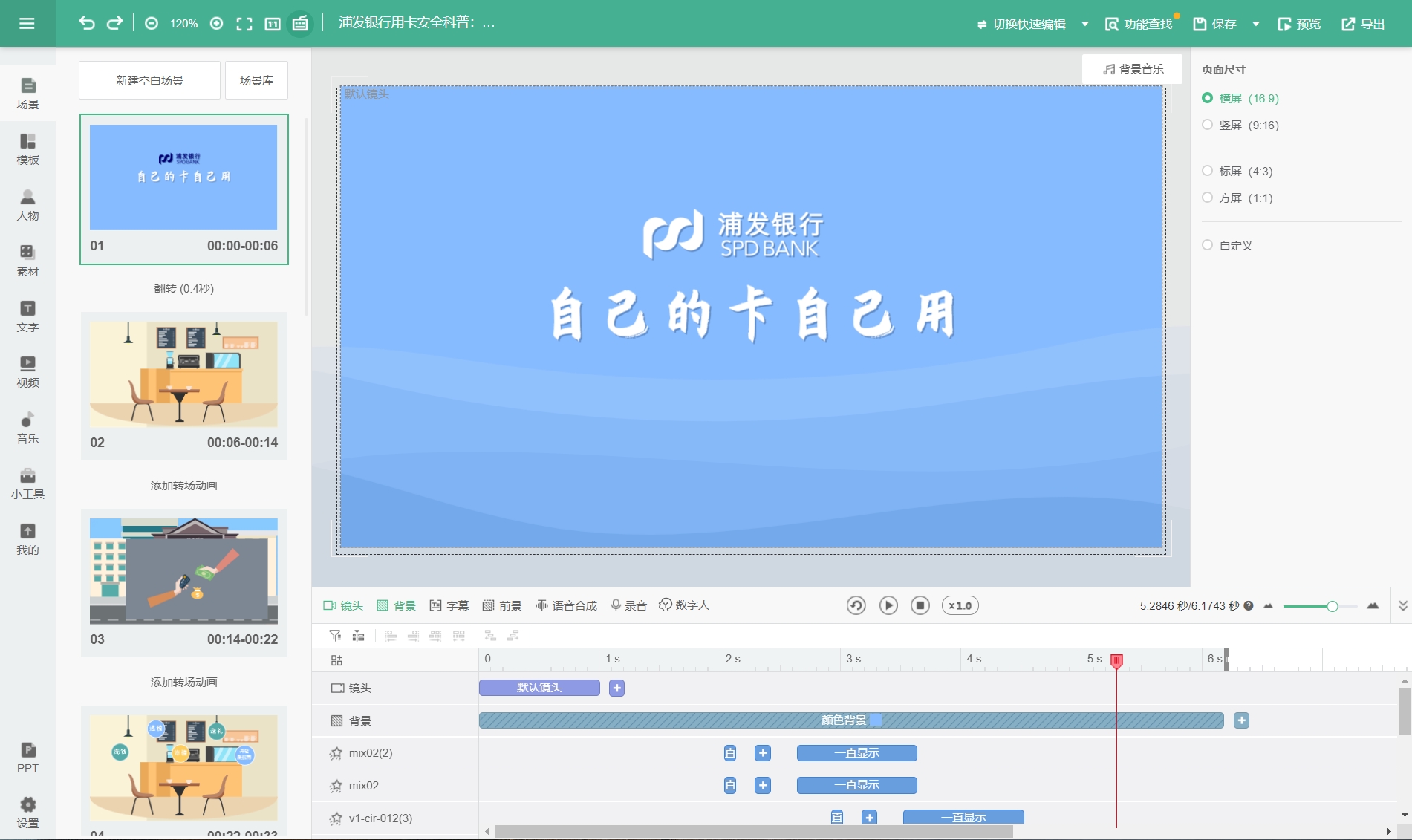Image resolution: width=1412 pixels, height=840 pixels.
Task: Open the 我的 uploads panel
Action: click(x=27, y=539)
